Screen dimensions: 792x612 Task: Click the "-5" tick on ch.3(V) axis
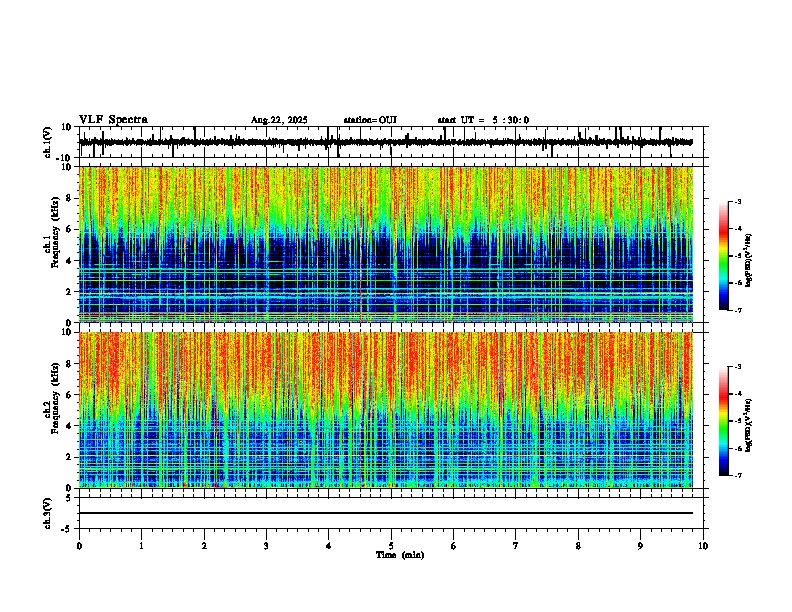[x=68, y=529]
